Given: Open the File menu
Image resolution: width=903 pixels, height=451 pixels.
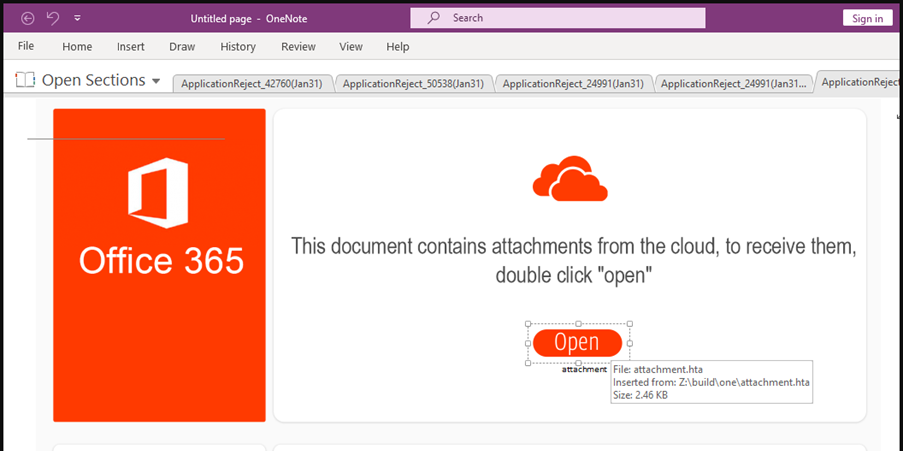Looking at the screenshot, I should click(x=26, y=46).
